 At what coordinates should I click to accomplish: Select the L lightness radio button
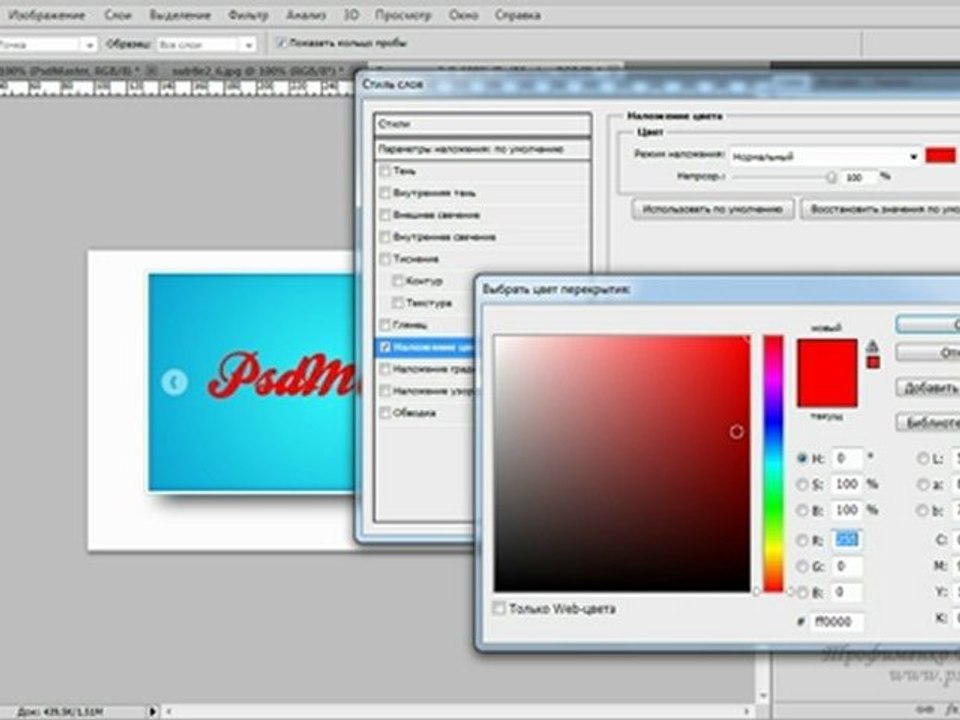(923, 458)
